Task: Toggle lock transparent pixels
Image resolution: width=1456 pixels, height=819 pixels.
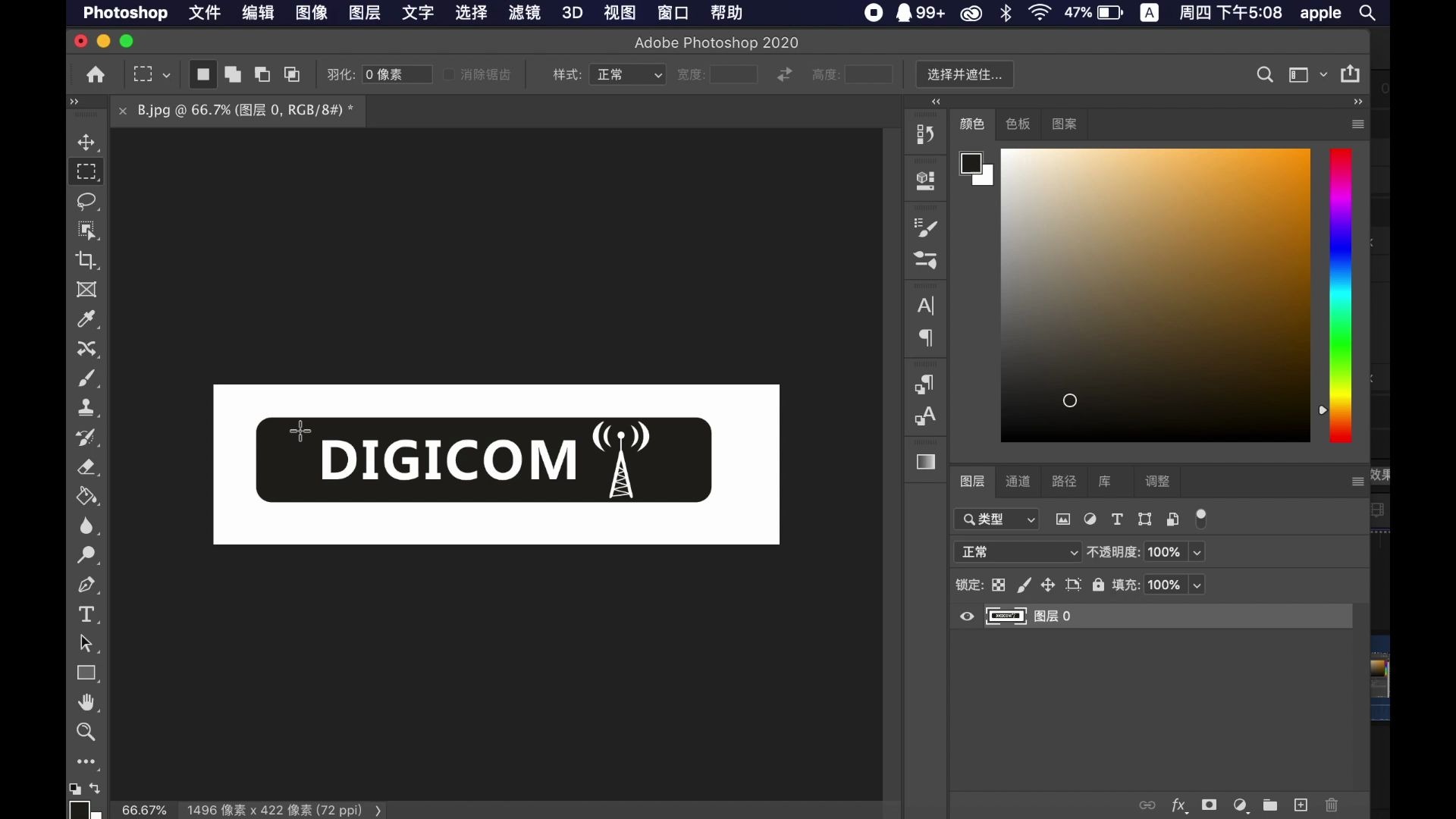Action: 999,585
